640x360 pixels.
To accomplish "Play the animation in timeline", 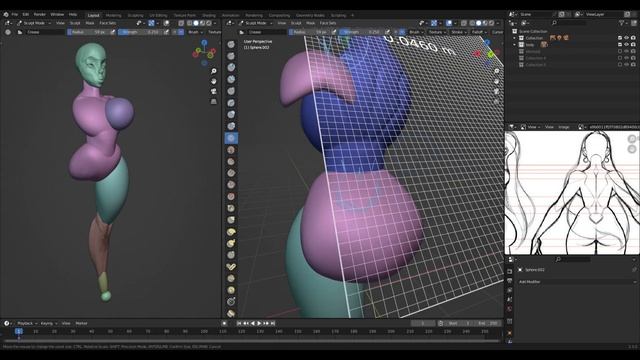I will point(259,323).
